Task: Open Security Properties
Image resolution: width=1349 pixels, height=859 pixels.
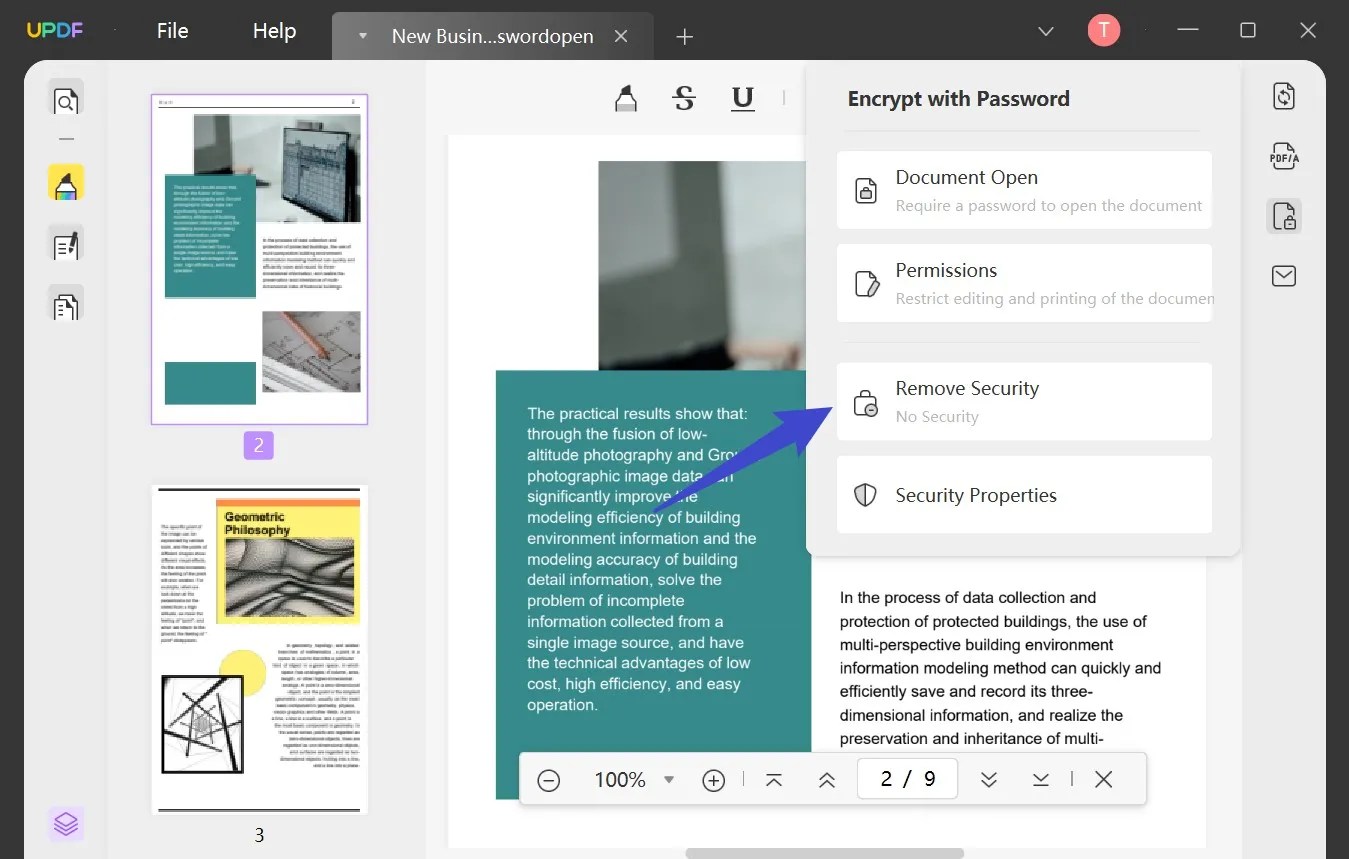Action: [1023, 494]
